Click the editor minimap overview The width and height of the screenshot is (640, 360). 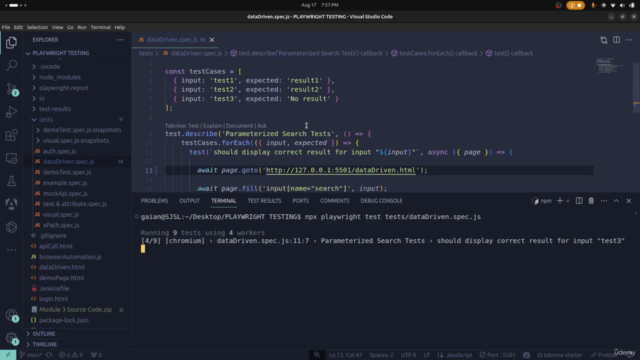tap(611, 67)
